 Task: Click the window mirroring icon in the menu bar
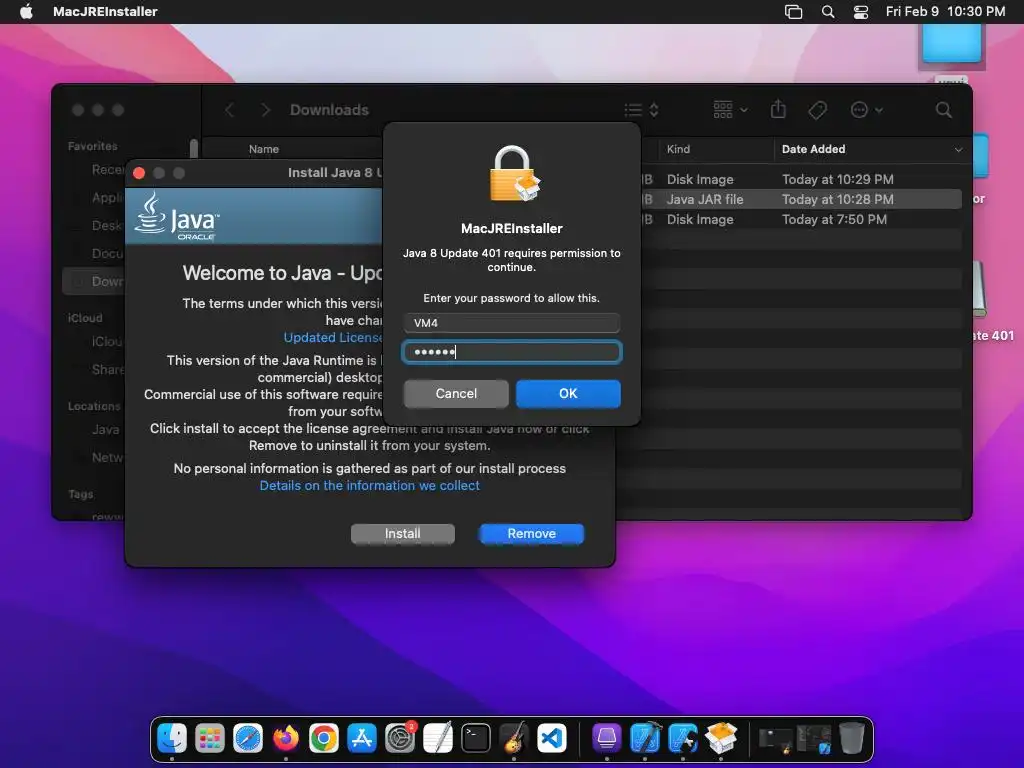coord(793,11)
